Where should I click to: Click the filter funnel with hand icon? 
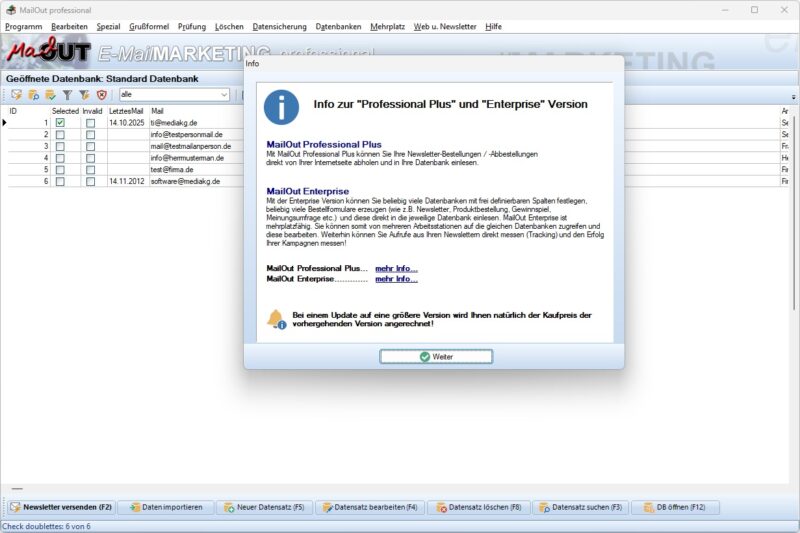tap(84, 95)
